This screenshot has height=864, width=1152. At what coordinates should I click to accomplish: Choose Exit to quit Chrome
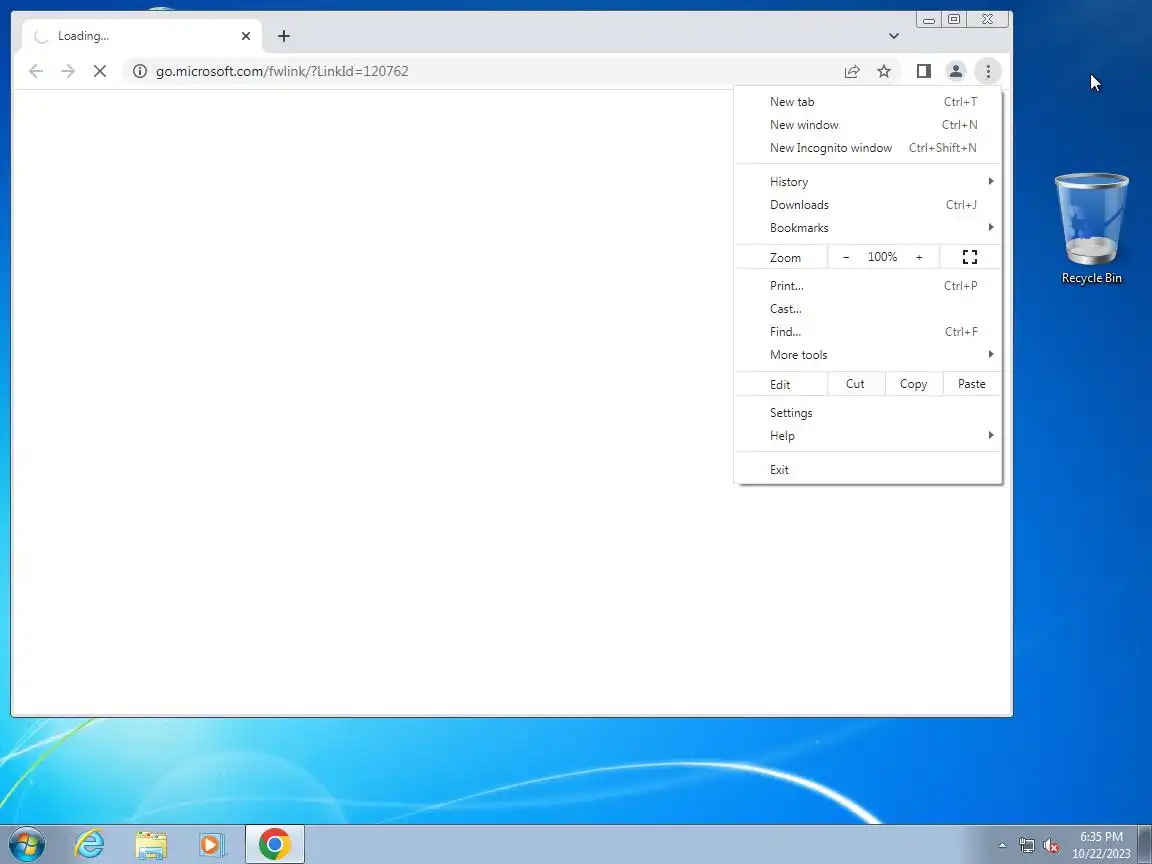click(868, 469)
